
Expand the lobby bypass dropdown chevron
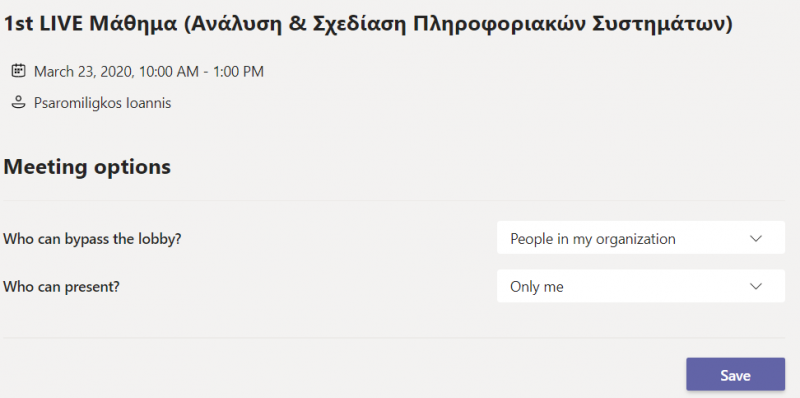[x=756, y=238]
